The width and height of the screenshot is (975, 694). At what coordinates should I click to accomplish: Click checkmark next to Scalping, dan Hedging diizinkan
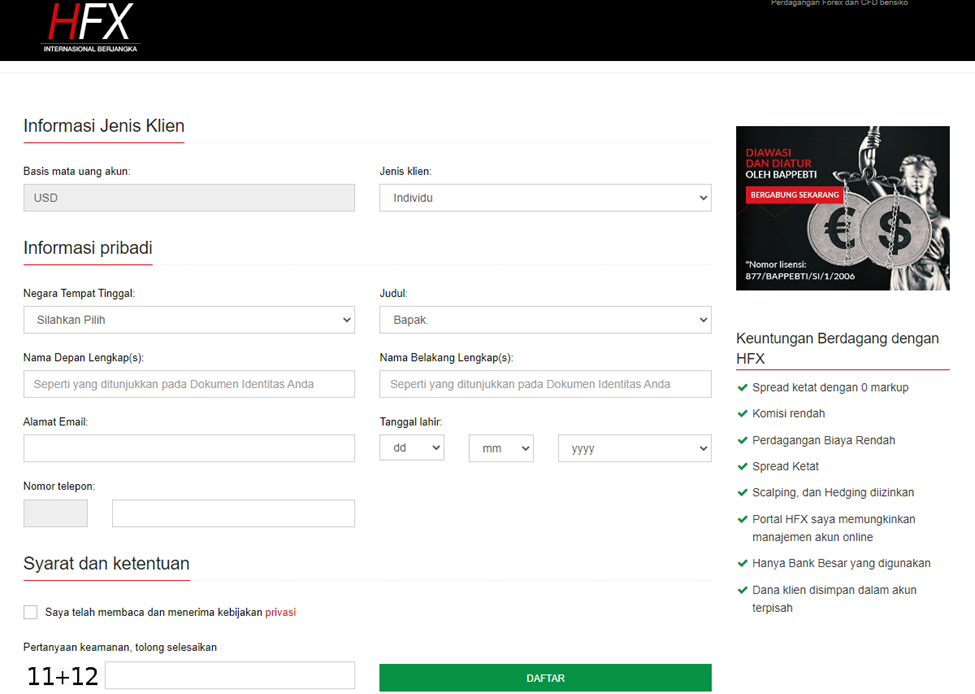(x=742, y=493)
